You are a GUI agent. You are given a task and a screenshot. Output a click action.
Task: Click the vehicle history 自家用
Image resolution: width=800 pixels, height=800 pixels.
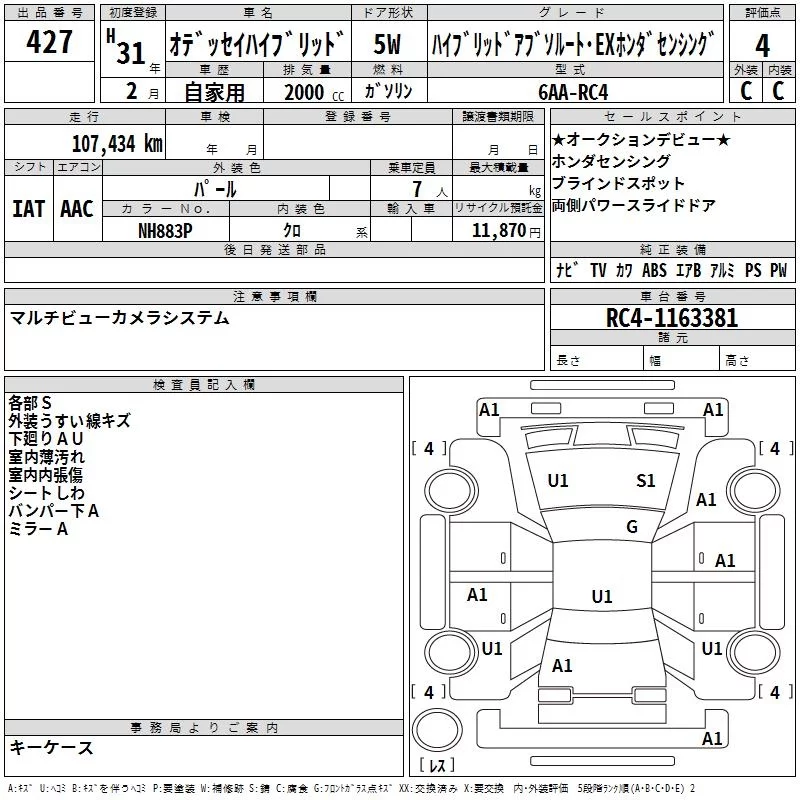[214, 92]
